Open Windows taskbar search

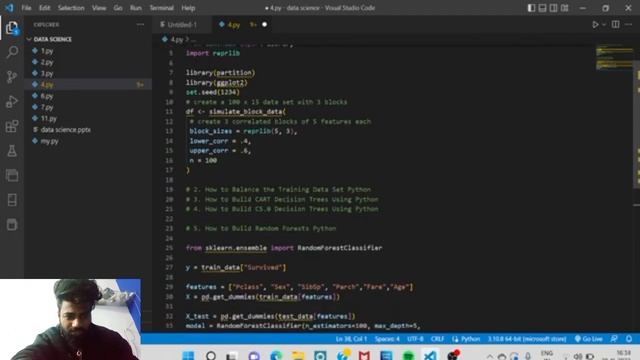[x=211, y=355]
